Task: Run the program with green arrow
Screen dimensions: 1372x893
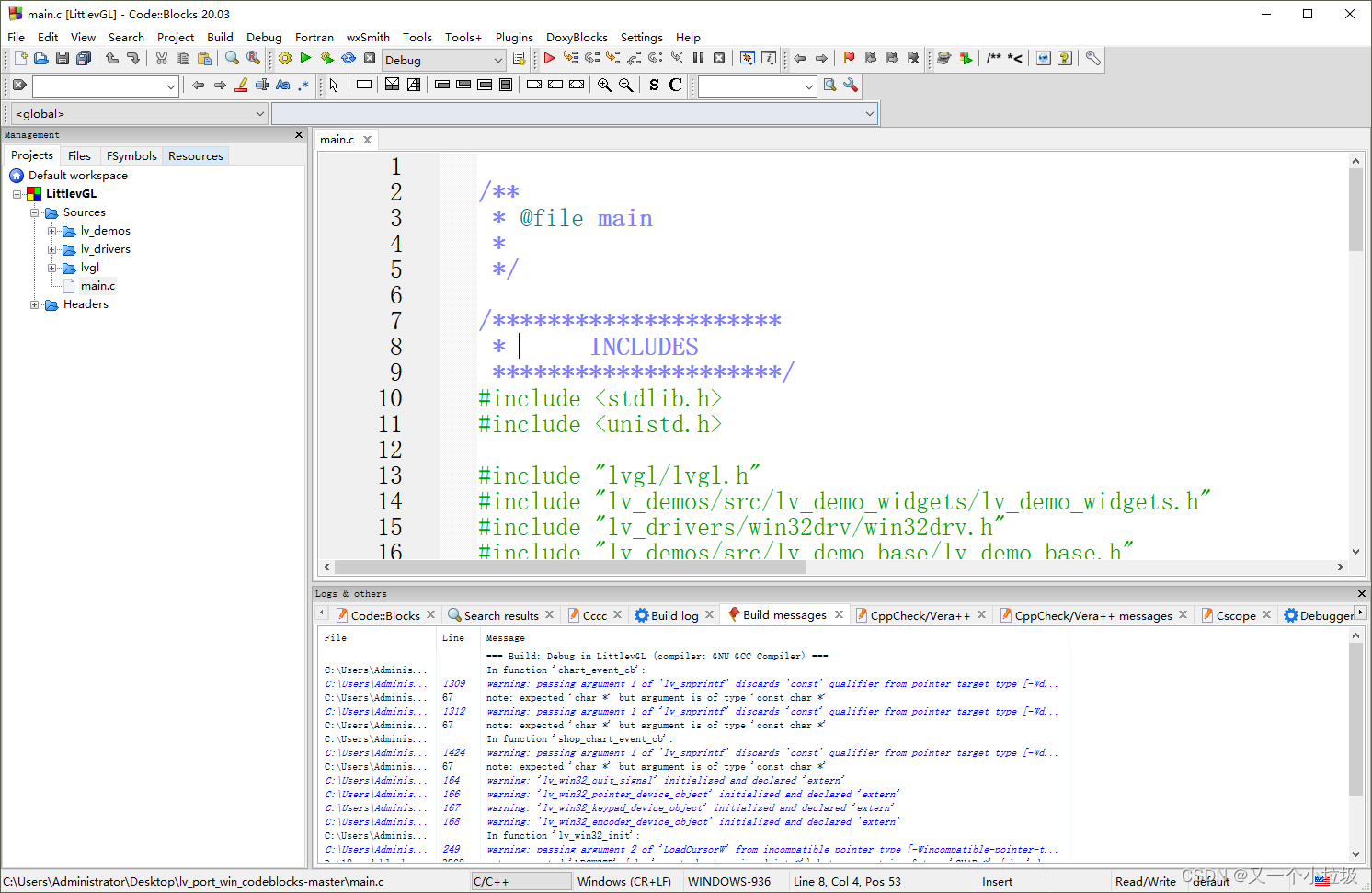Action: click(306, 59)
